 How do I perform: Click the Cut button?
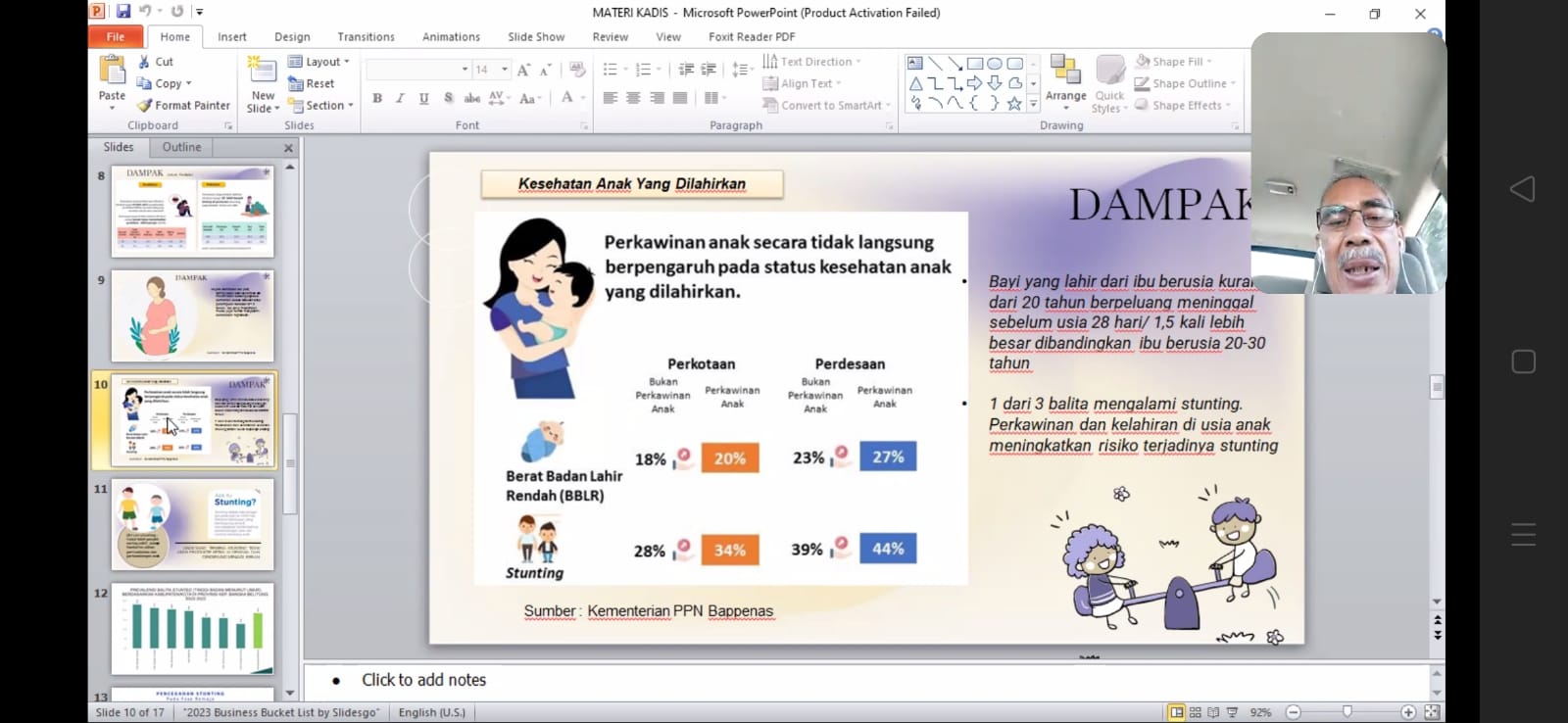[156, 62]
